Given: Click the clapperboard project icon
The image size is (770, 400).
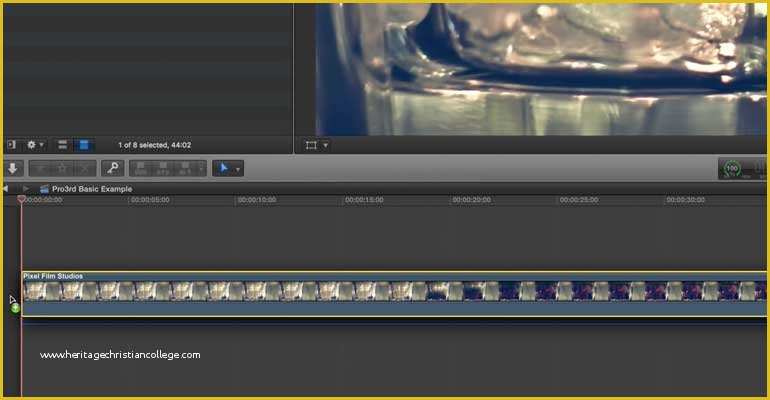Looking at the screenshot, I should pos(44,189).
